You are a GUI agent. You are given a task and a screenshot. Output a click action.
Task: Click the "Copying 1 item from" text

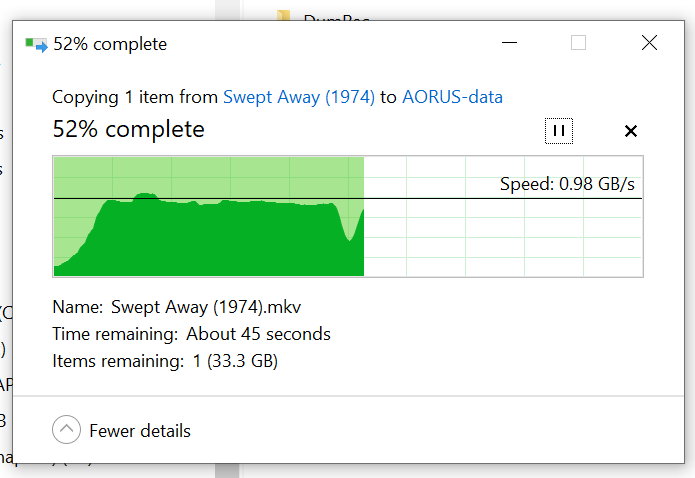[x=135, y=97]
